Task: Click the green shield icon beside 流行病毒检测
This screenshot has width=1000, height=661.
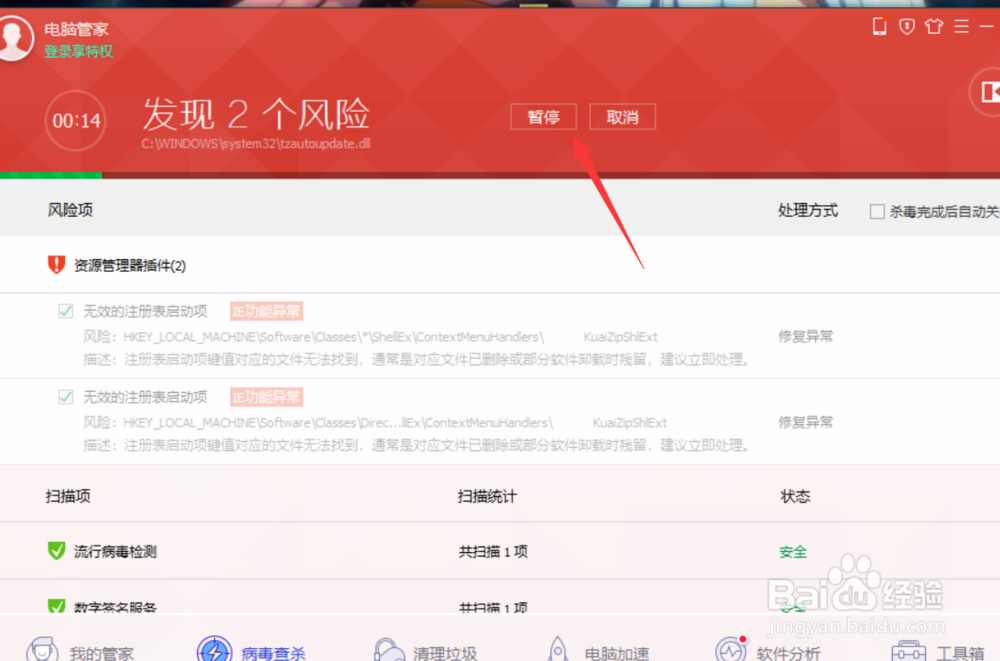Action: click(56, 551)
